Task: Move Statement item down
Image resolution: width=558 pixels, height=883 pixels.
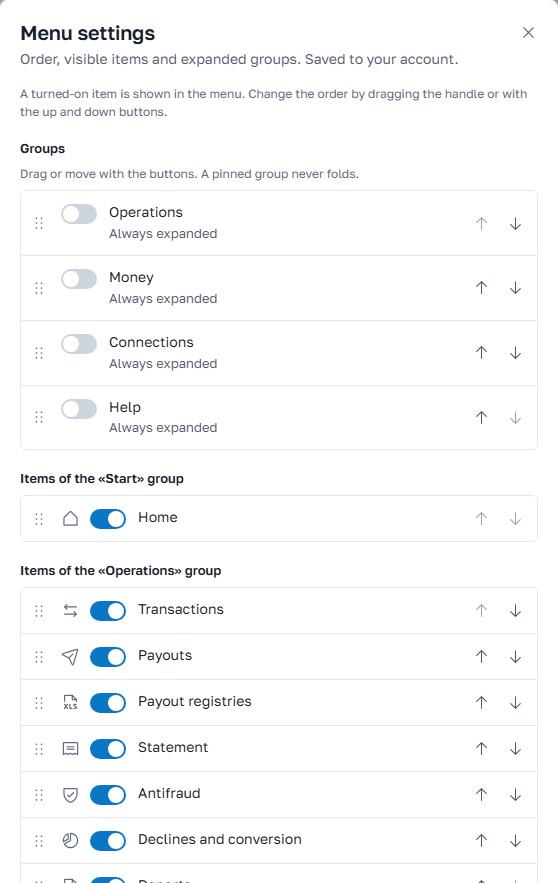Action: 515,748
